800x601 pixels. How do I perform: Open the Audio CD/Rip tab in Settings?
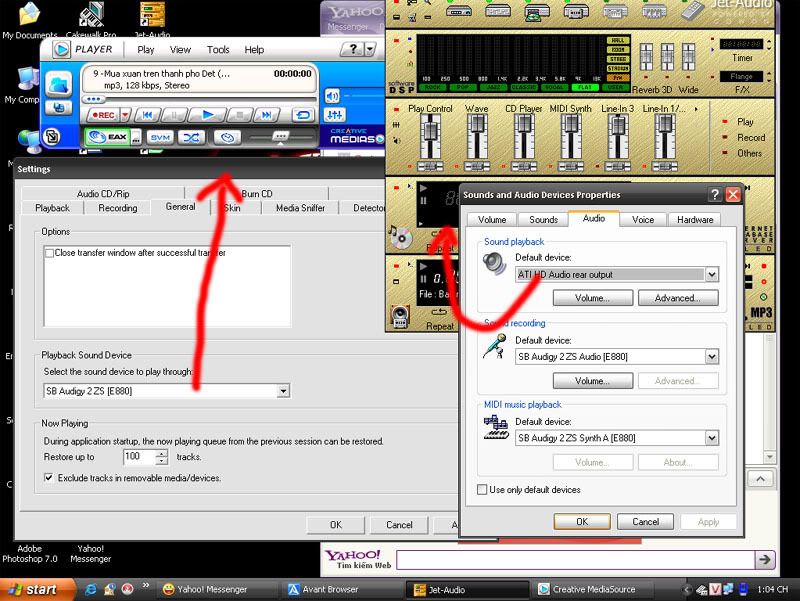pyautogui.click(x=103, y=194)
